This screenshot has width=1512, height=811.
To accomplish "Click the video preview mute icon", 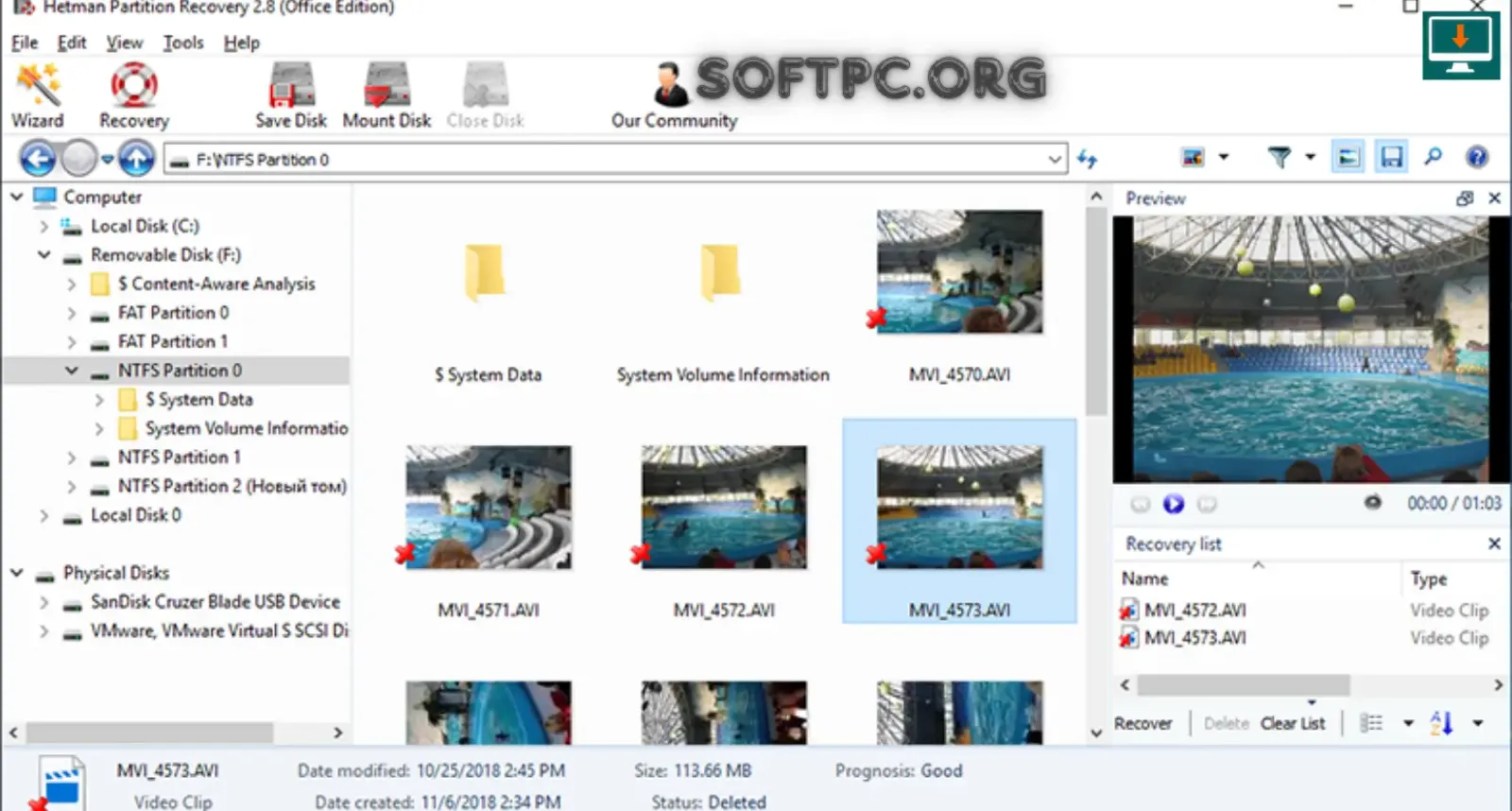I will [x=1373, y=503].
